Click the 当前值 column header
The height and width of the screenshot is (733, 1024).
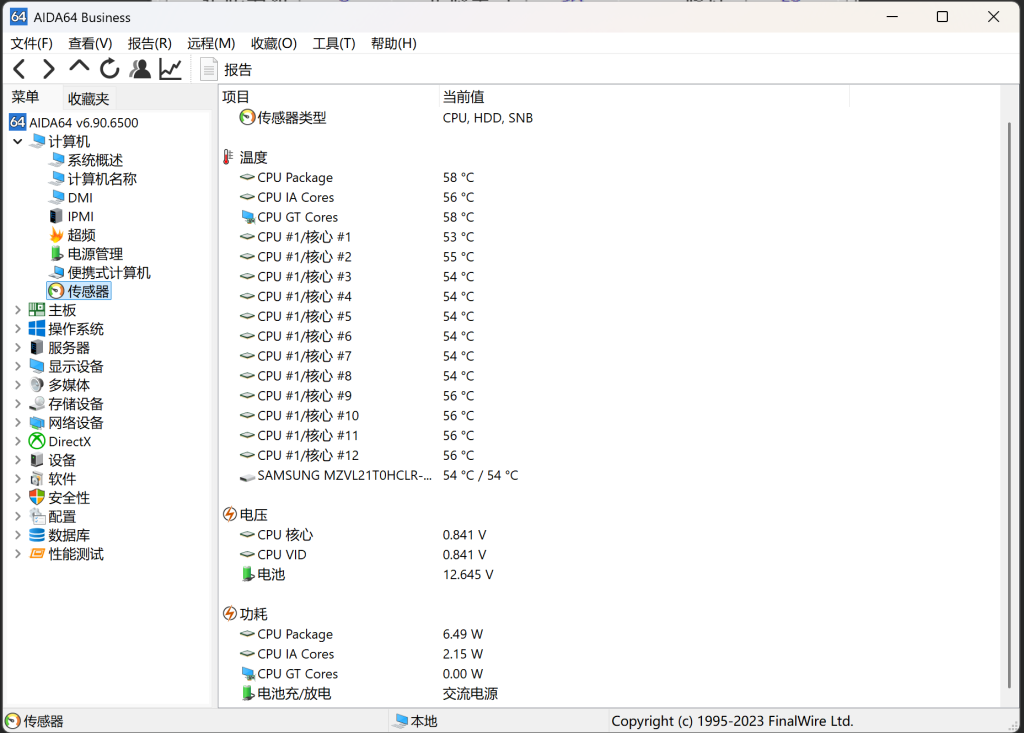(x=463, y=97)
